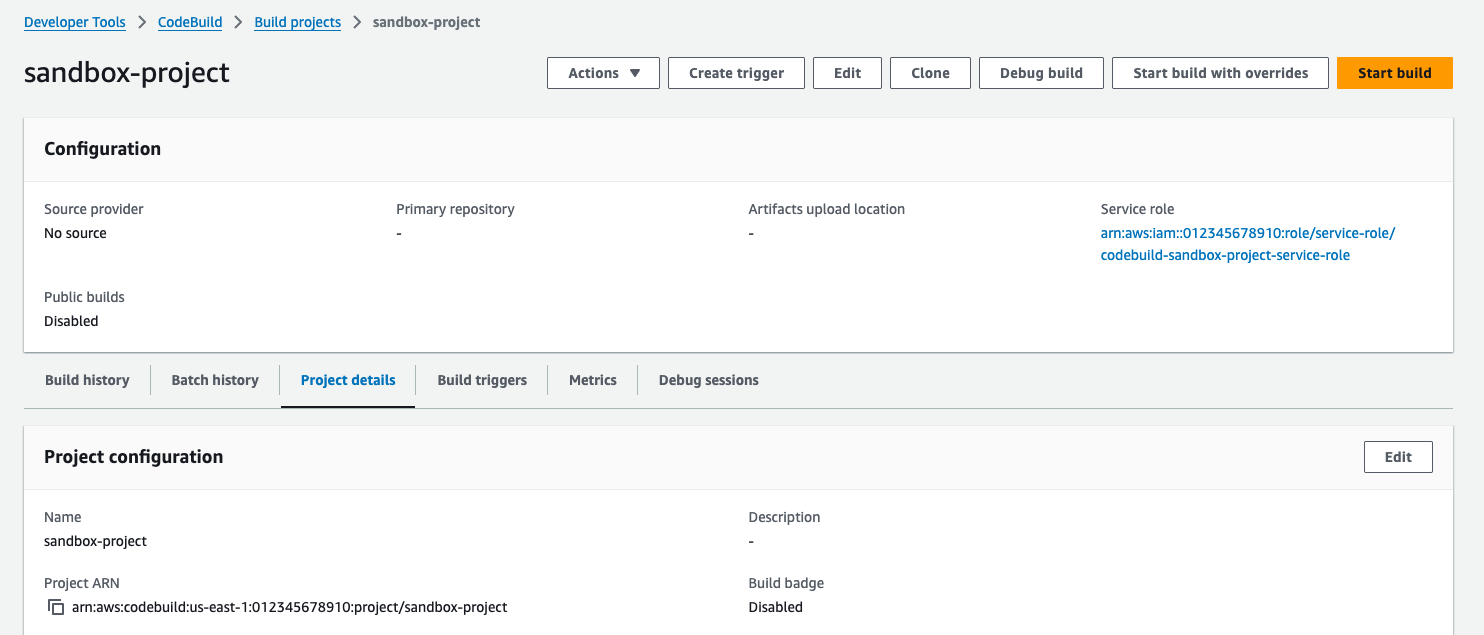This screenshot has width=1484, height=635.
Task: Open the Project details tab
Action: point(347,380)
